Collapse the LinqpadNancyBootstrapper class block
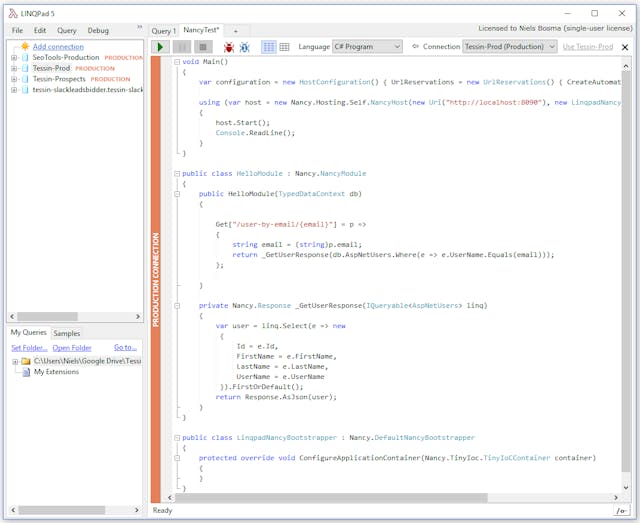The height and width of the screenshot is (523, 640). click(177, 438)
